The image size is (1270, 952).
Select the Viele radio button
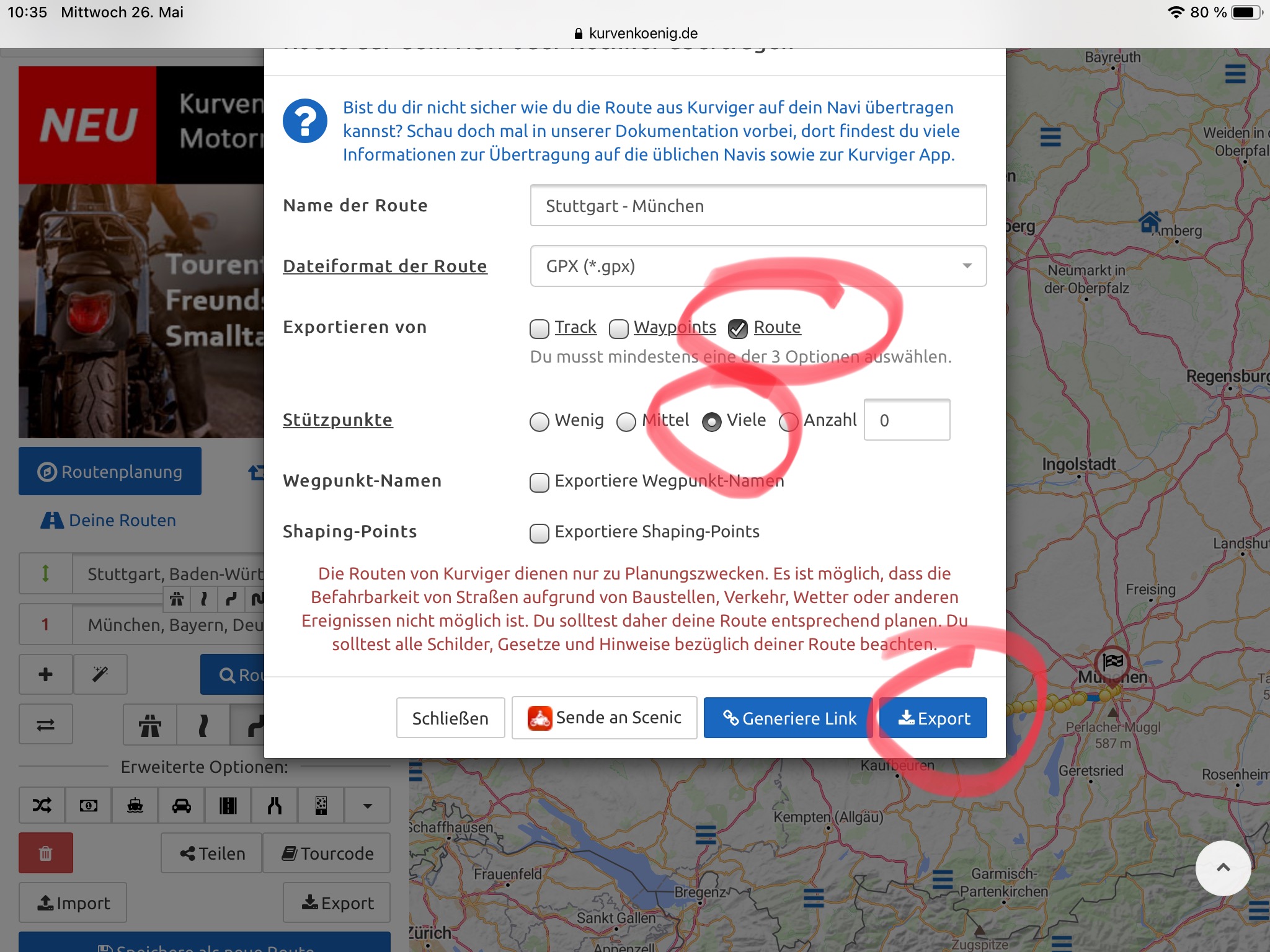[712, 421]
